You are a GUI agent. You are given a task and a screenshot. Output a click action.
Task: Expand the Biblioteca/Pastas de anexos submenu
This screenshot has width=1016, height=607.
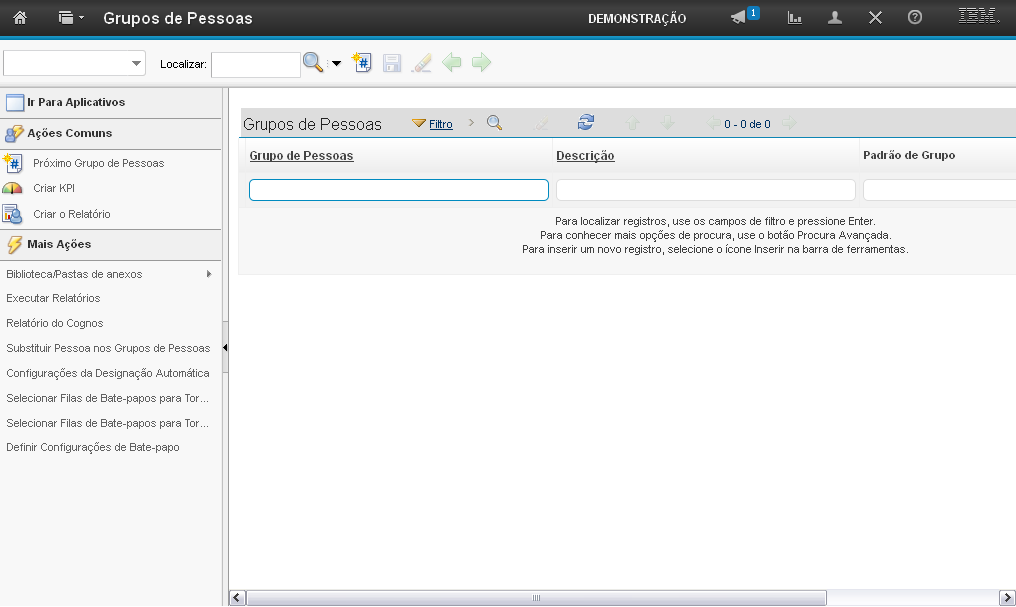point(208,274)
